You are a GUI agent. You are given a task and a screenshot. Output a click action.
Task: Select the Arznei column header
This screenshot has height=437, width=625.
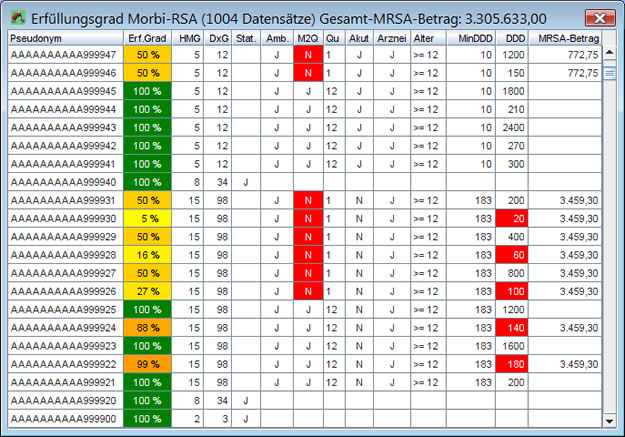(x=390, y=38)
